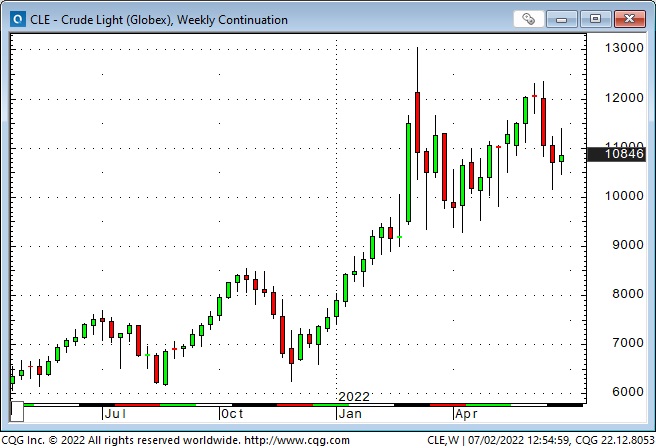
Task: Click the Jul label on time axis
Action: click(115, 414)
